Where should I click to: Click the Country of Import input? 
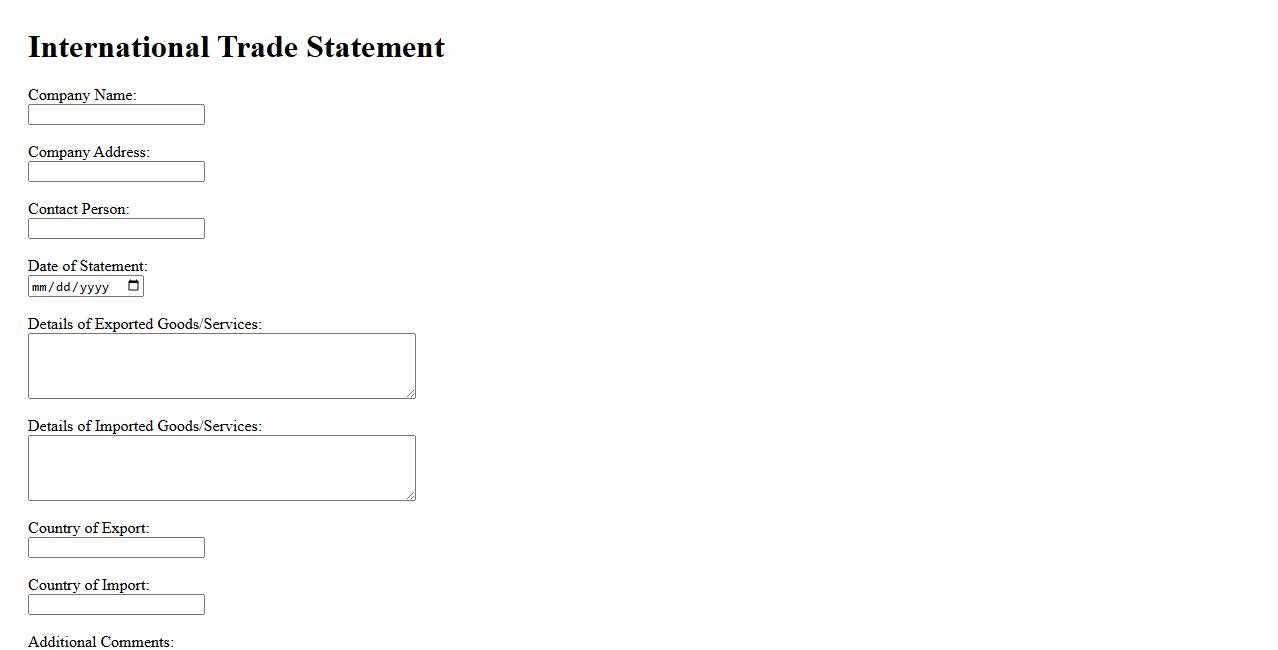click(116, 605)
